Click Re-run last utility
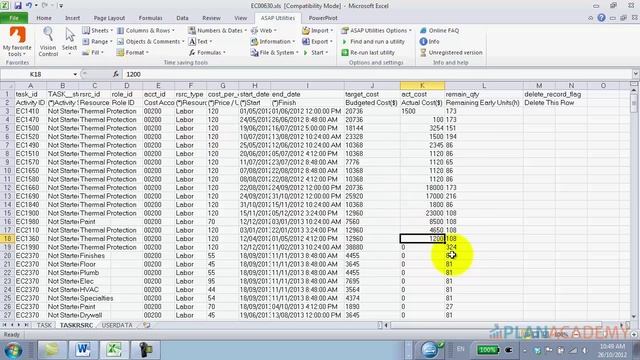The height and width of the screenshot is (360, 640). tap(368, 53)
